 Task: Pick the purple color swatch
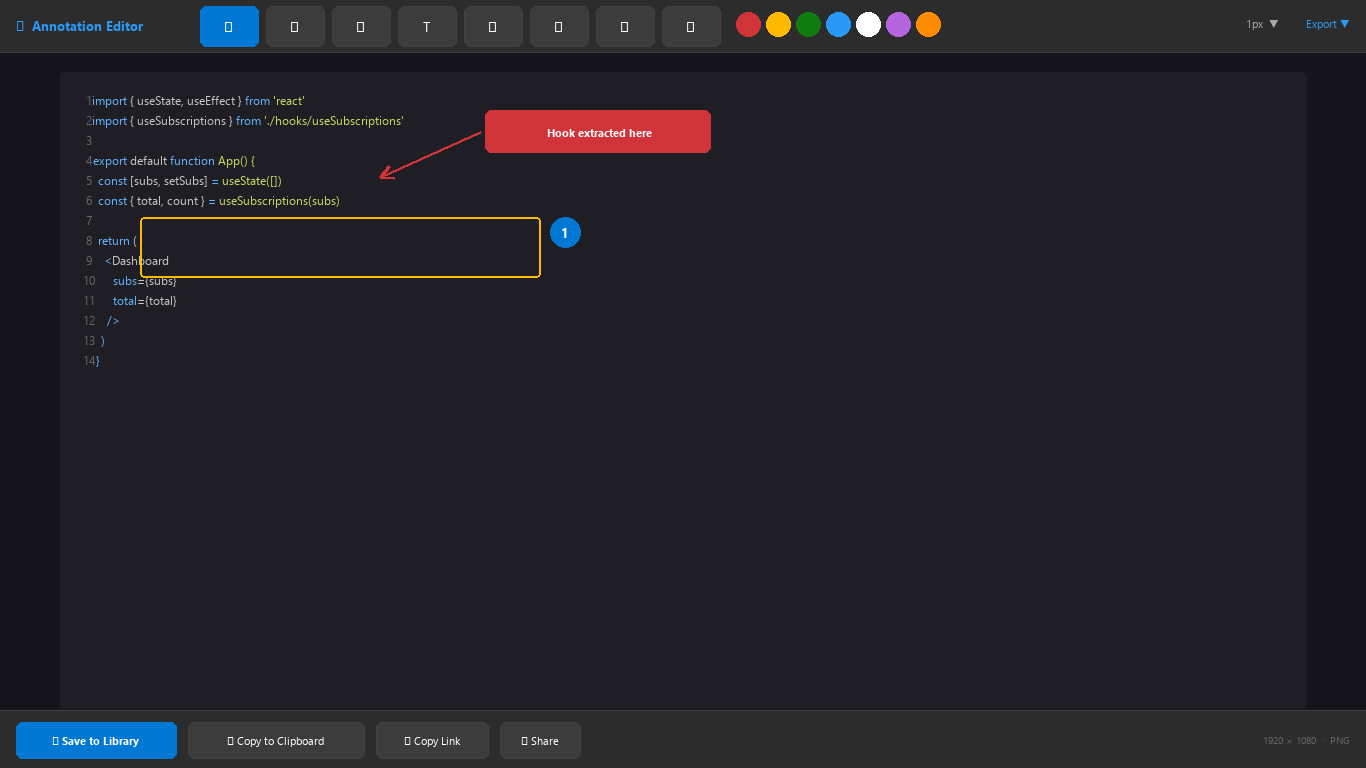pos(898,25)
